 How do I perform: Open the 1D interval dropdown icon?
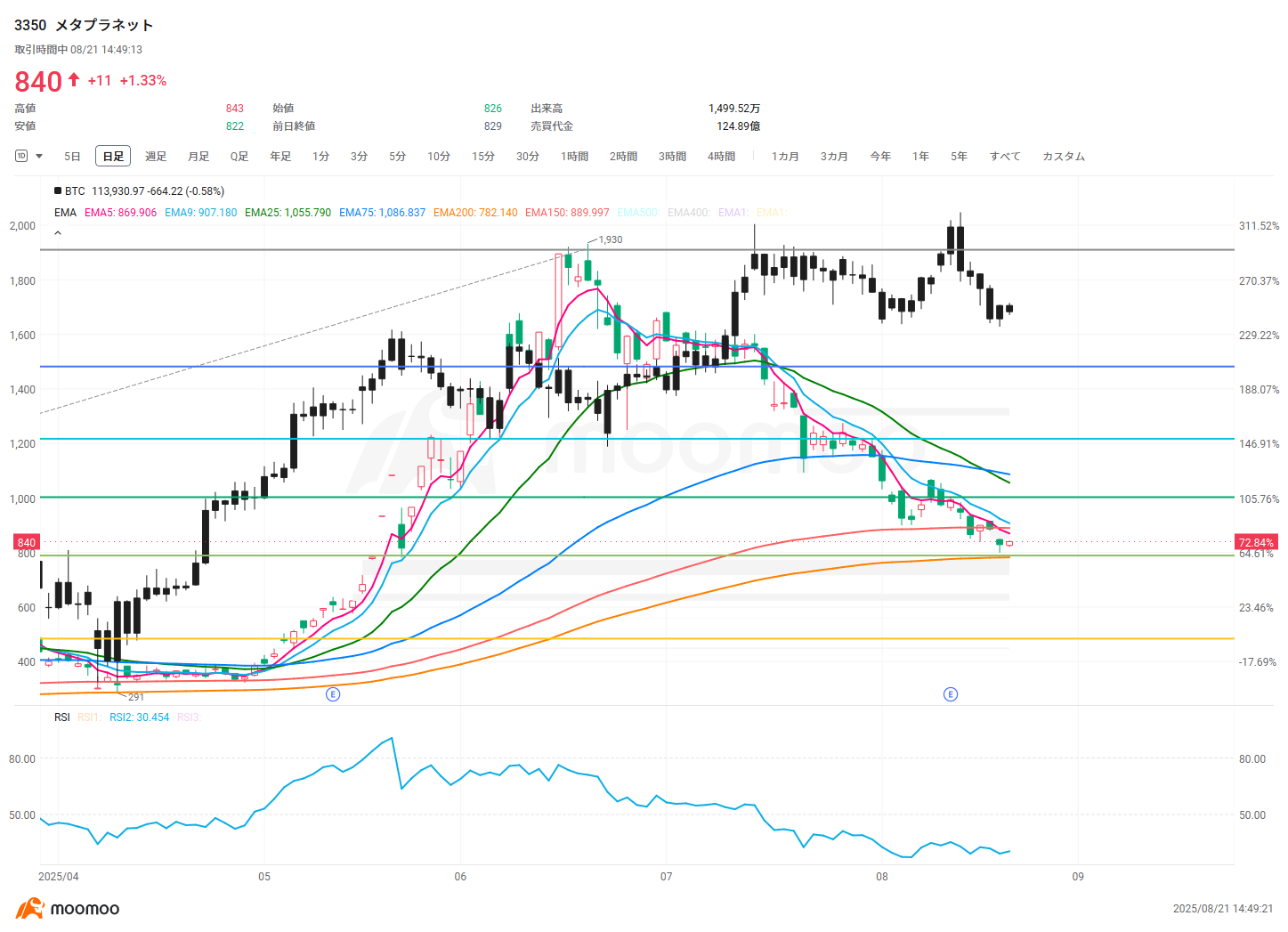(29, 156)
